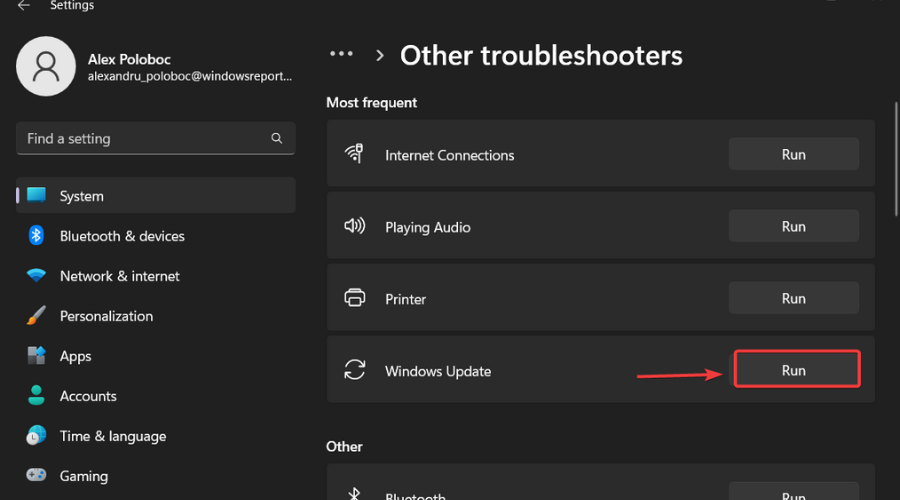Click the Personalization paintbrush icon
The width and height of the screenshot is (900, 500).
[x=37, y=316]
